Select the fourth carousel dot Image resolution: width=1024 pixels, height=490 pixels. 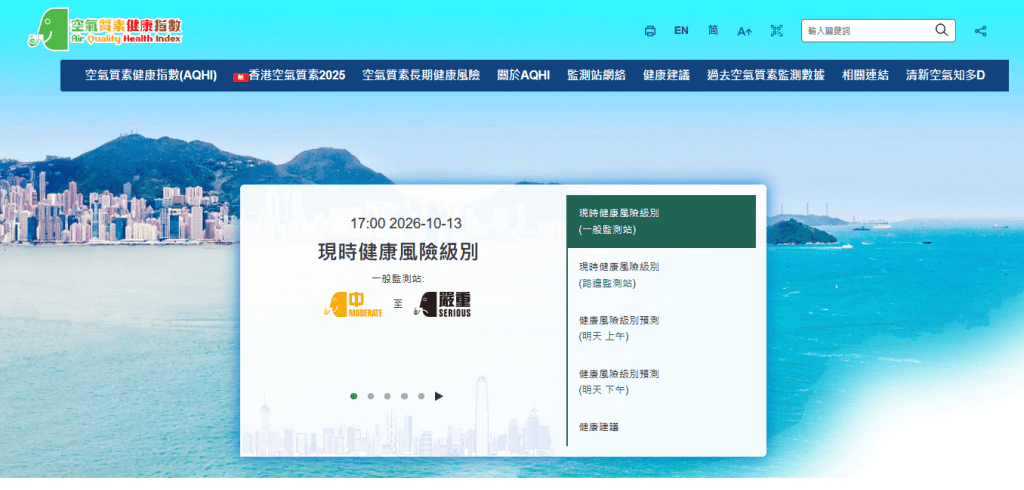(x=404, y=396)
